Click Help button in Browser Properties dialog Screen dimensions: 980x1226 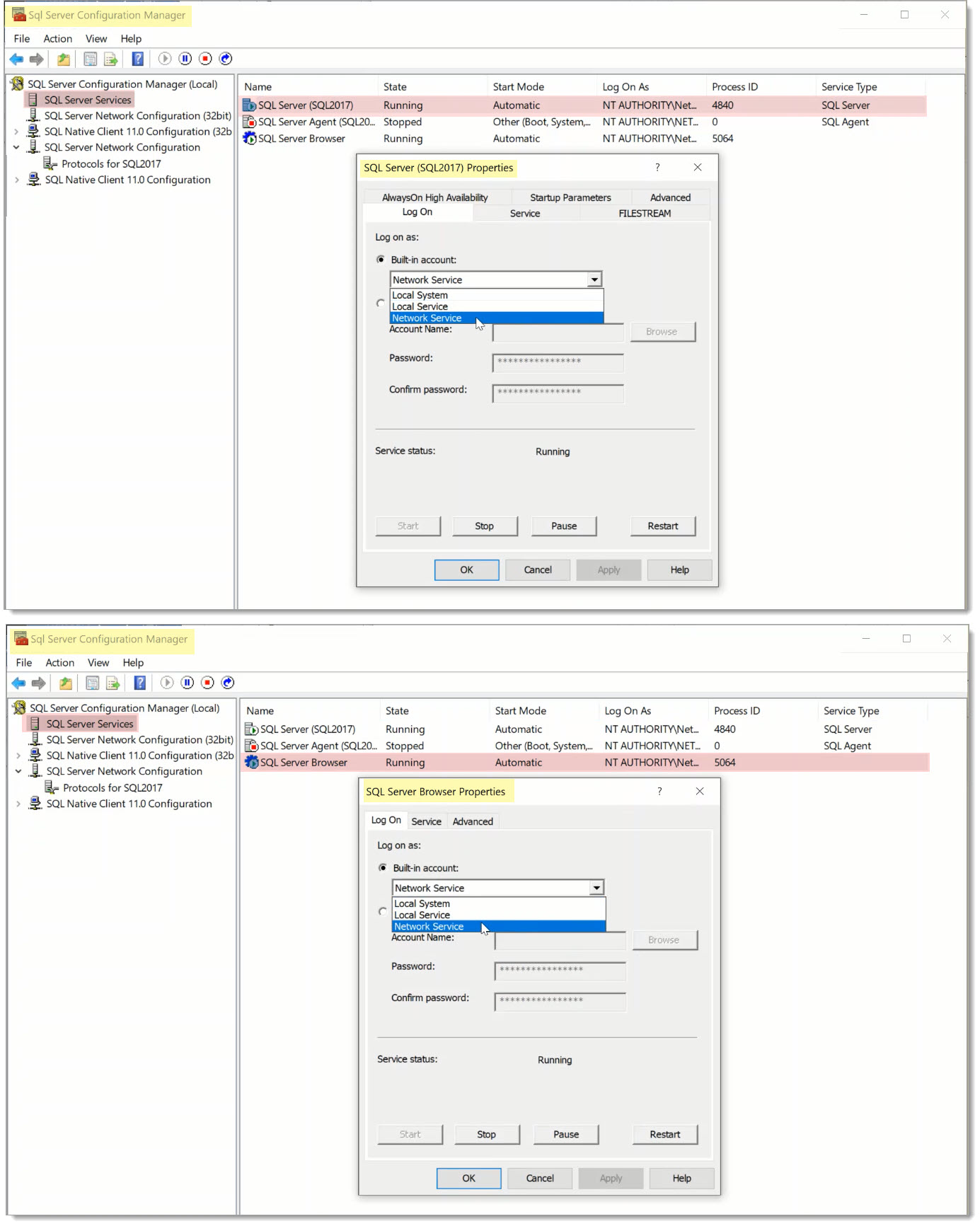click(x=682, y=1179)
